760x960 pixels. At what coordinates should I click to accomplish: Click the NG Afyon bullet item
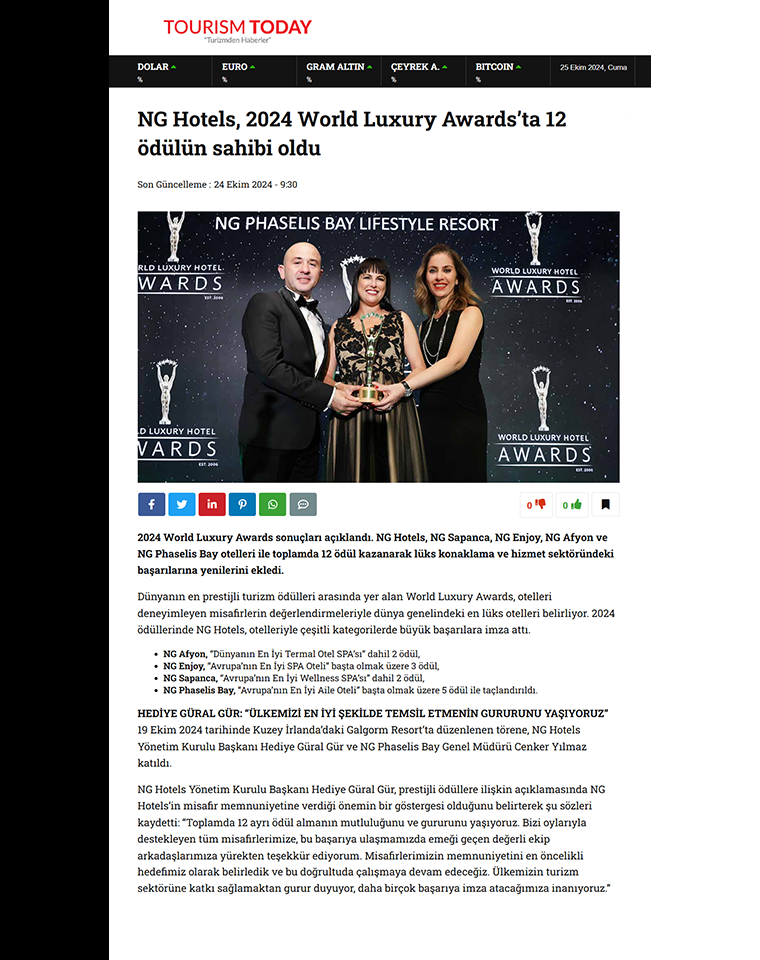click(x=292, y=654)
